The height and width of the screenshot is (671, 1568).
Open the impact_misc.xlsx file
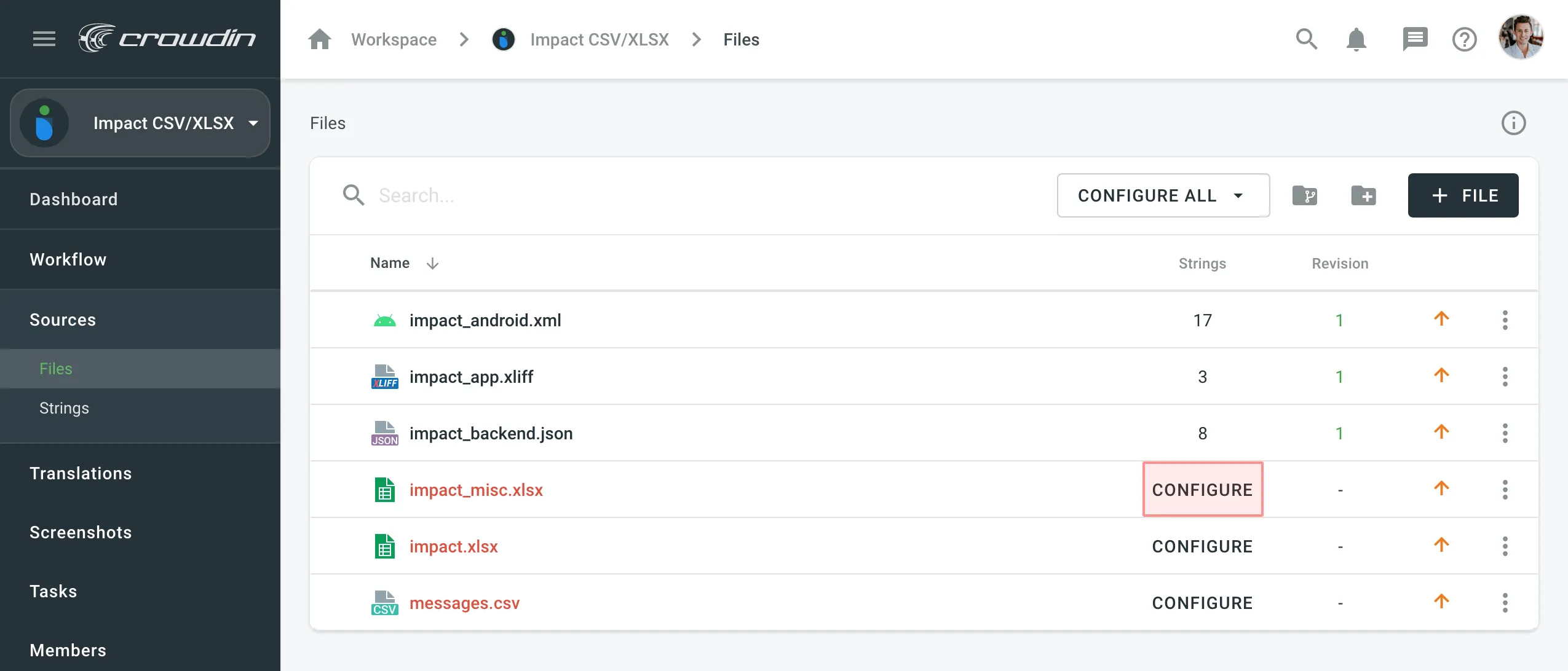(x=476, y=490)
